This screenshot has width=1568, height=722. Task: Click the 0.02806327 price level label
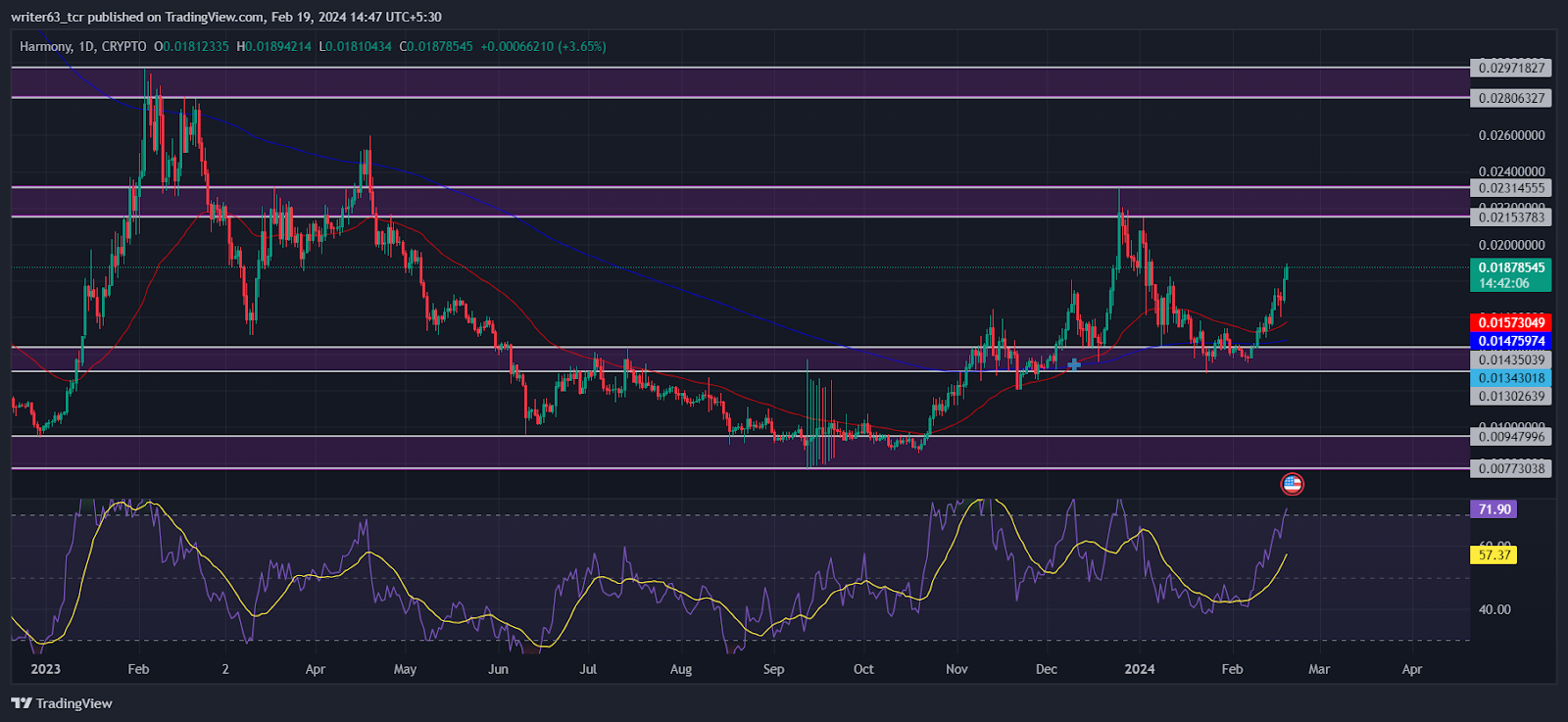[x=1511, y=98]
